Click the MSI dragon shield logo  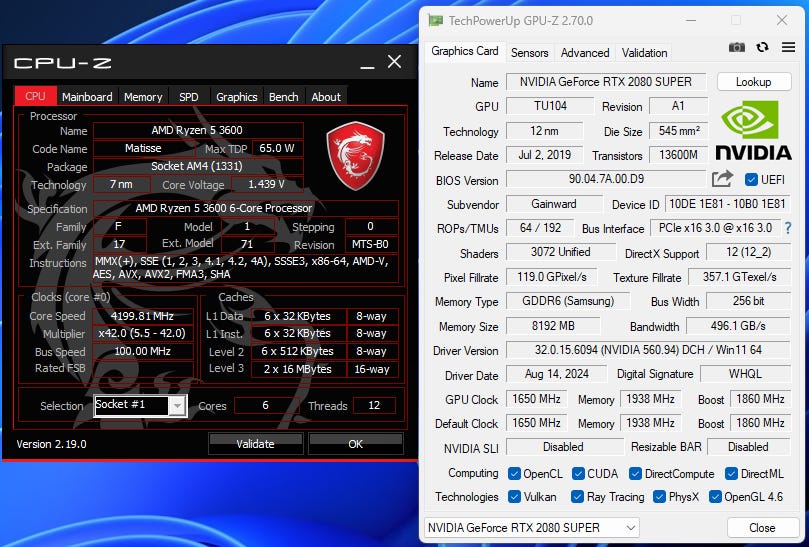[355, 155]
